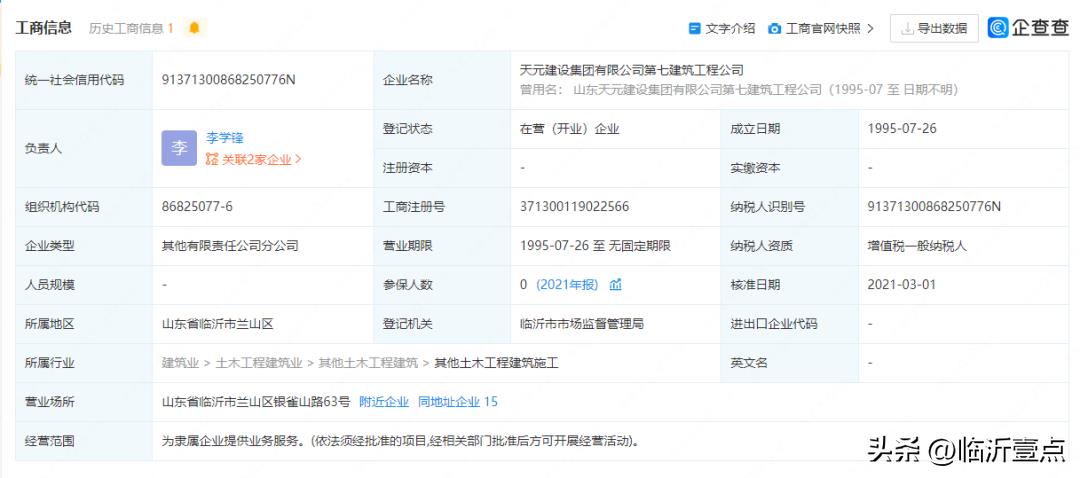Click the 李 avatar thumbnail

[179, 148]
